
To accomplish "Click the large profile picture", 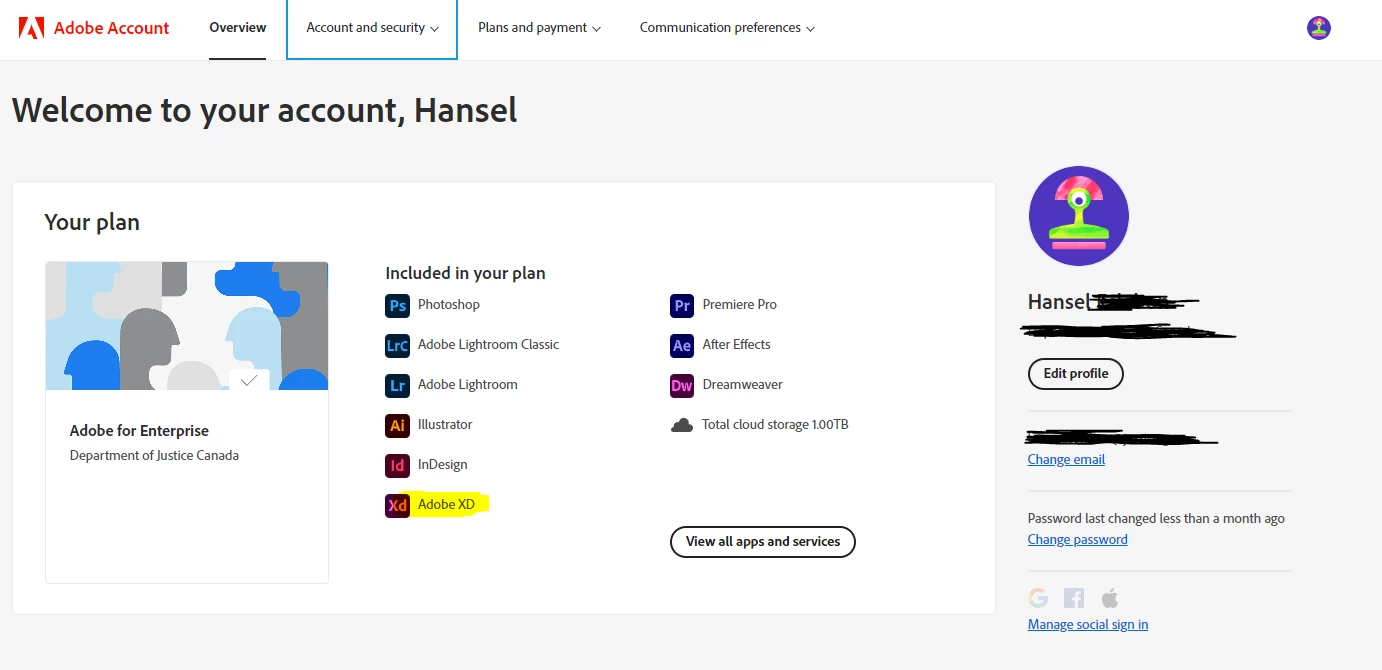I will [1078, 216].
